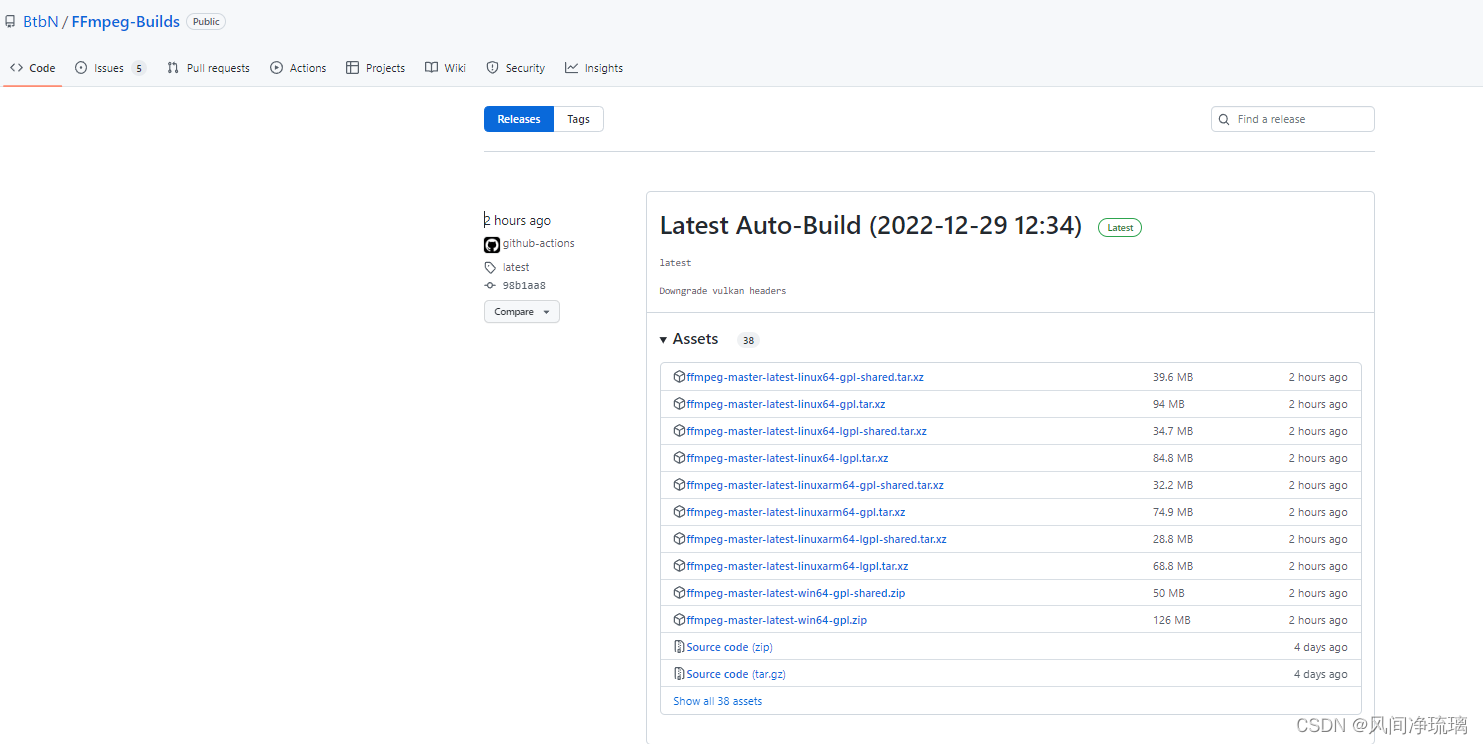Download ffmpeg-master-latest-win64-gpl.zip
Screen dimensions: 1483x744
[x=777, y=620]
